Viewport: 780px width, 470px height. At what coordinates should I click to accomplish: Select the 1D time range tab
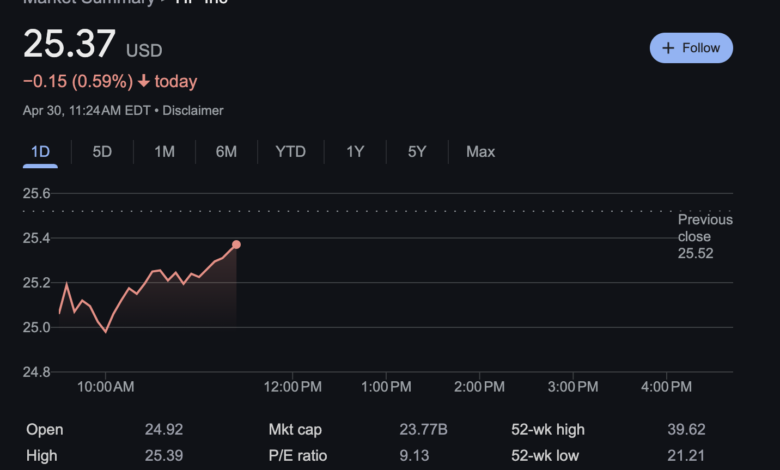(x=40, y=152)
